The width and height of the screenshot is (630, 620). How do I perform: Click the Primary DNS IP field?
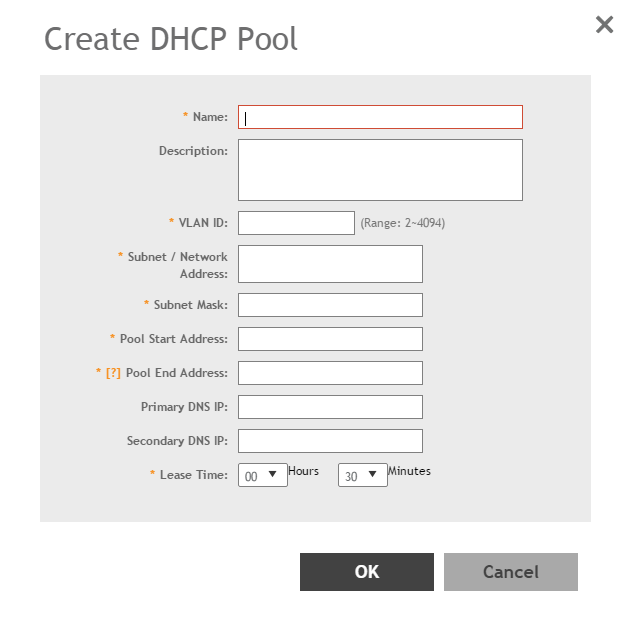point(330,407)
